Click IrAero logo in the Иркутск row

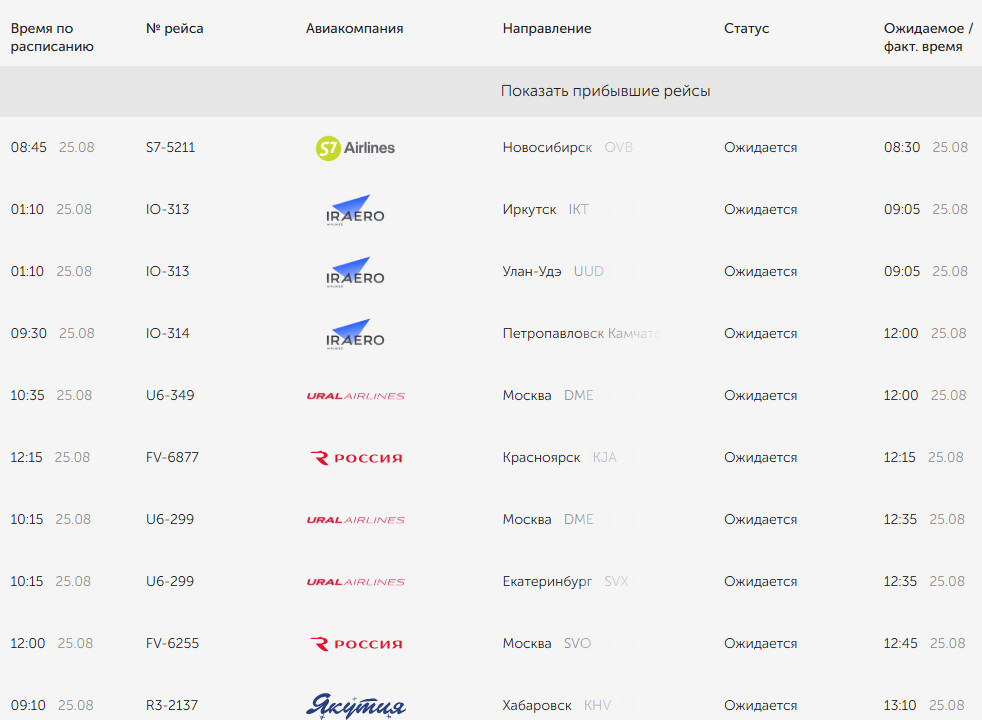tap(355, 210)
